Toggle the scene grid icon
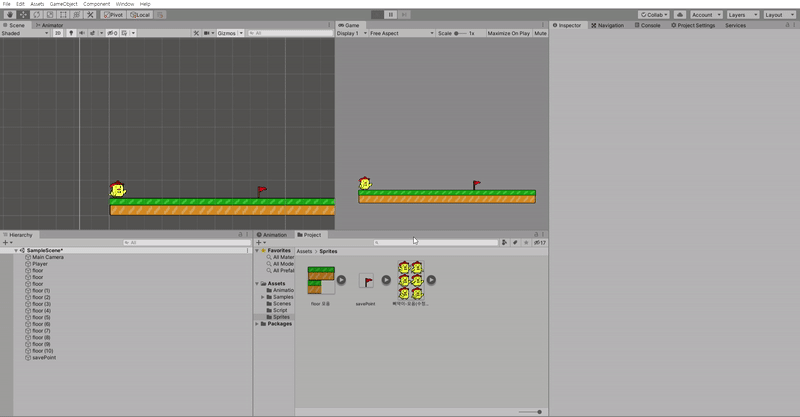The width and height of the screenshot is (800, 417). [x=124, y=33]
